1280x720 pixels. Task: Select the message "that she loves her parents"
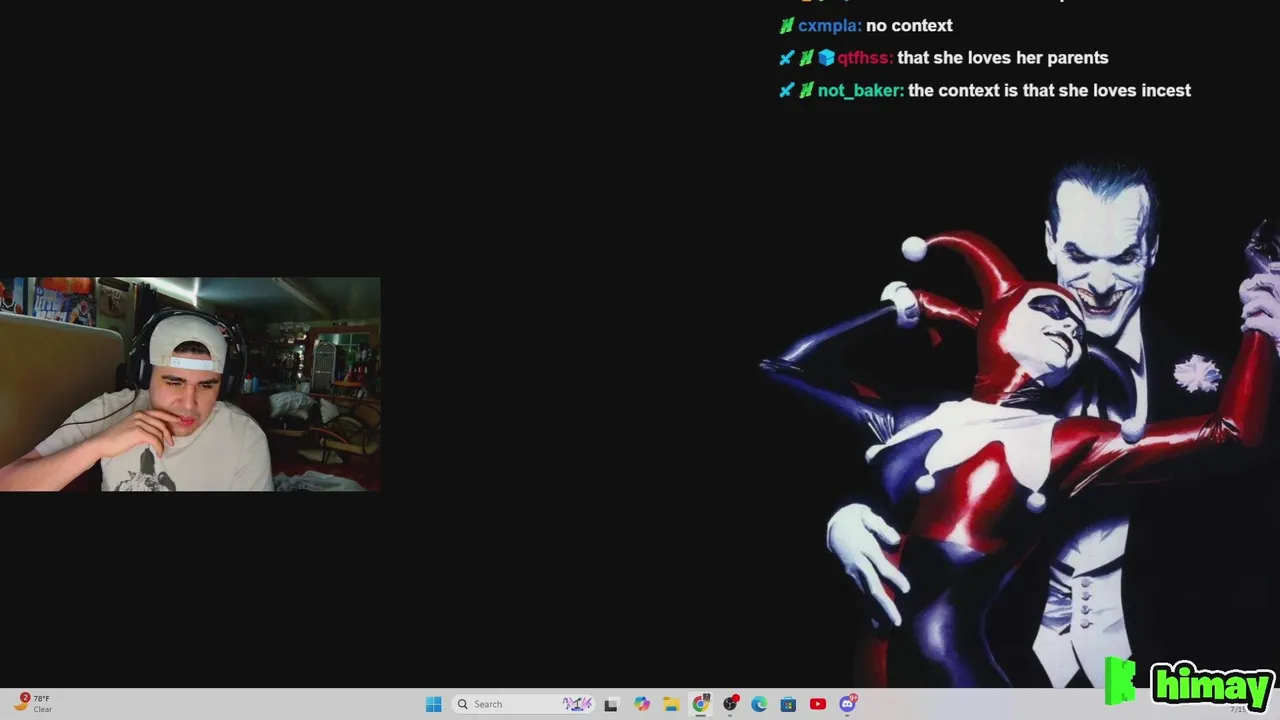point(1003,58)
